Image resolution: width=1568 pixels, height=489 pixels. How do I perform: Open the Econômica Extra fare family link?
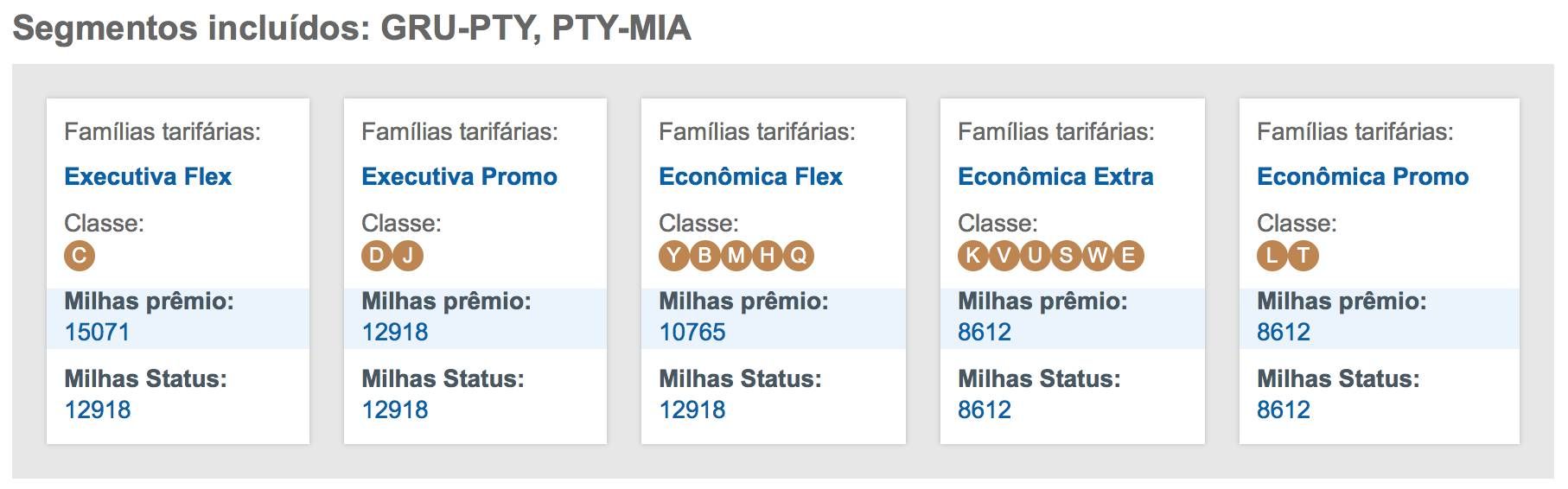pyautogui.click(x=1055, y=177)
